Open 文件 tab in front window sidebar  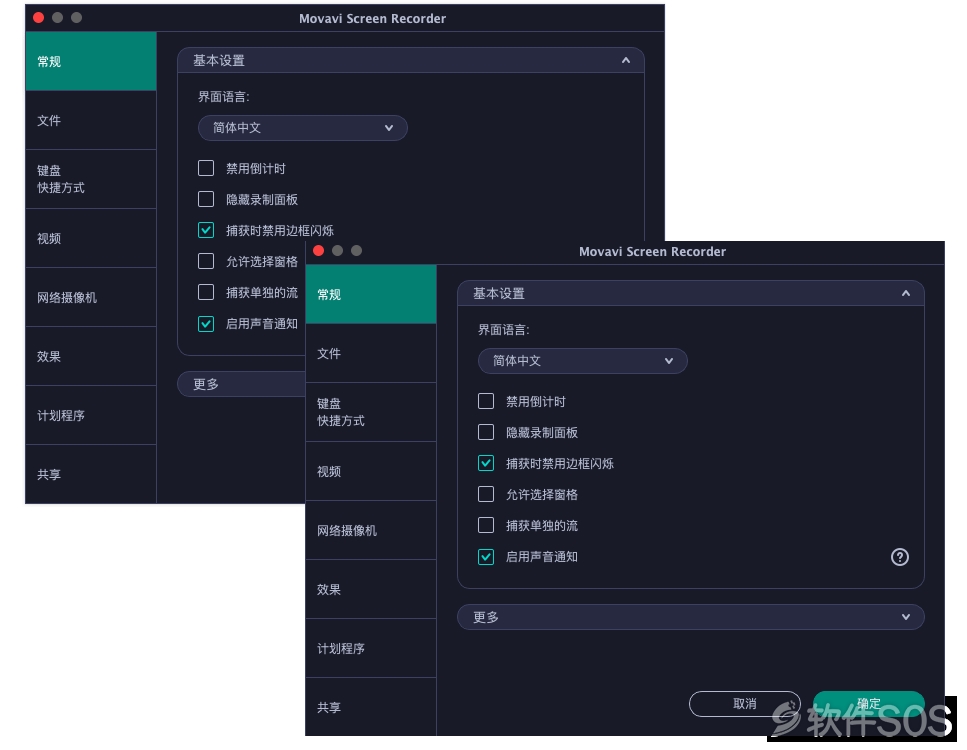click(371, 353)
